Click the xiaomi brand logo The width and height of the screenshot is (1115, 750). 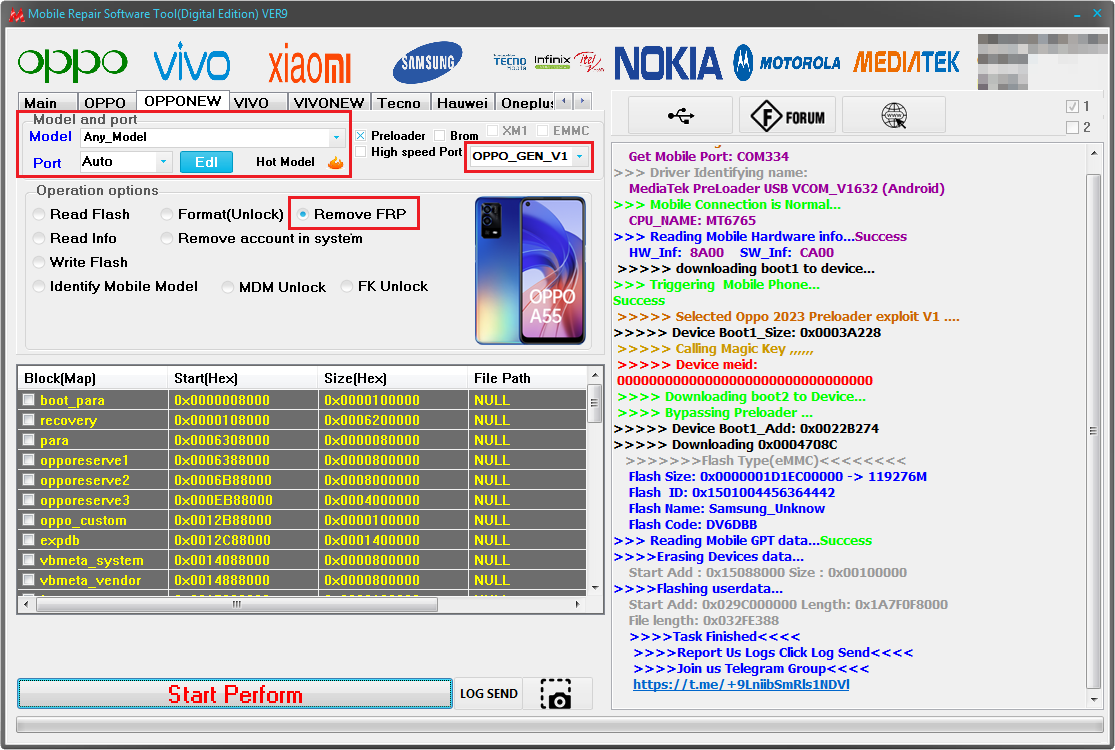(x=309, y=64)
